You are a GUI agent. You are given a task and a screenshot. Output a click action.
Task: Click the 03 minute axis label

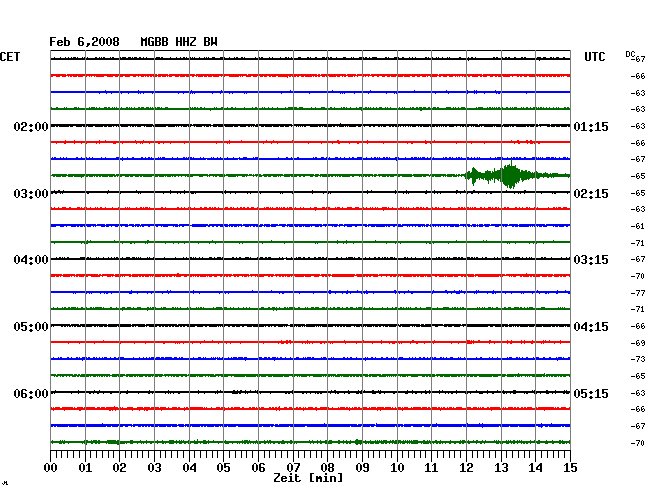click(154, 467)
